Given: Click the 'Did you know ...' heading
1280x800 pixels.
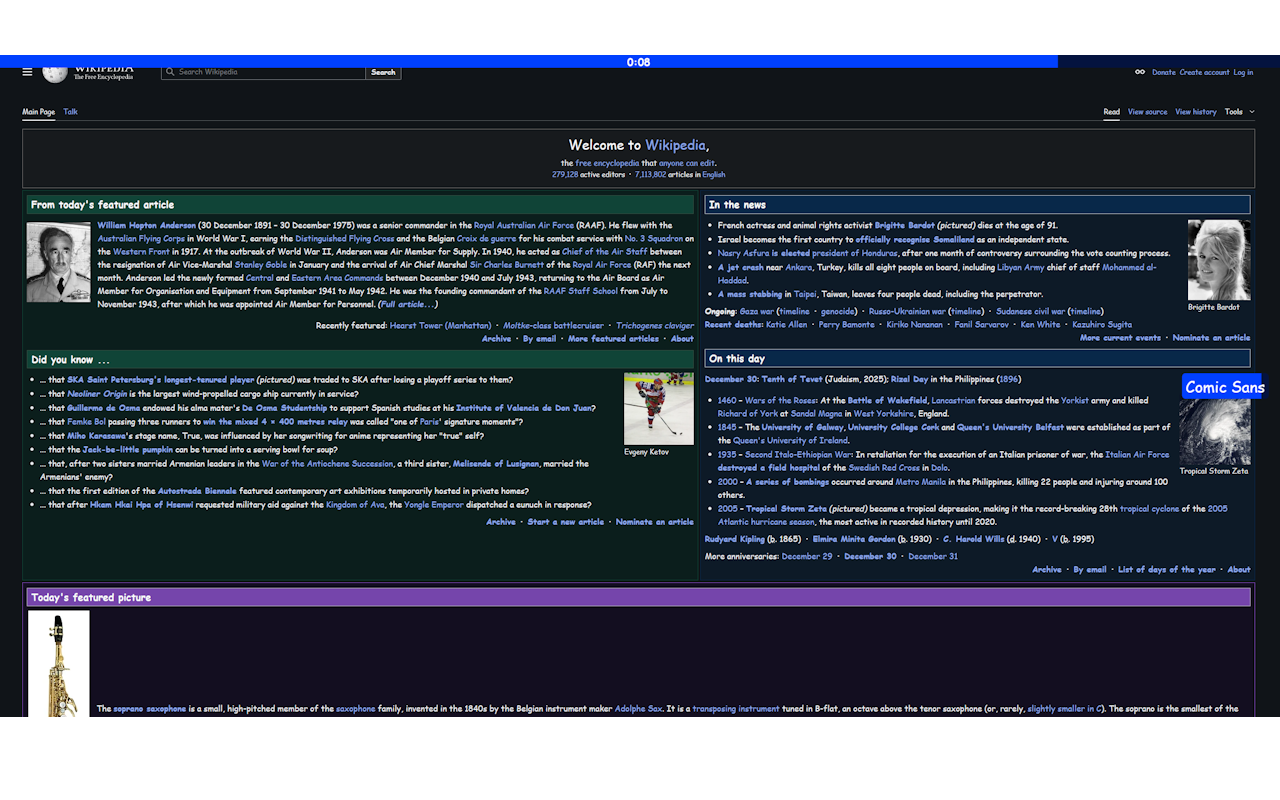Looking at the screenshot, I should tap(71, 360).
